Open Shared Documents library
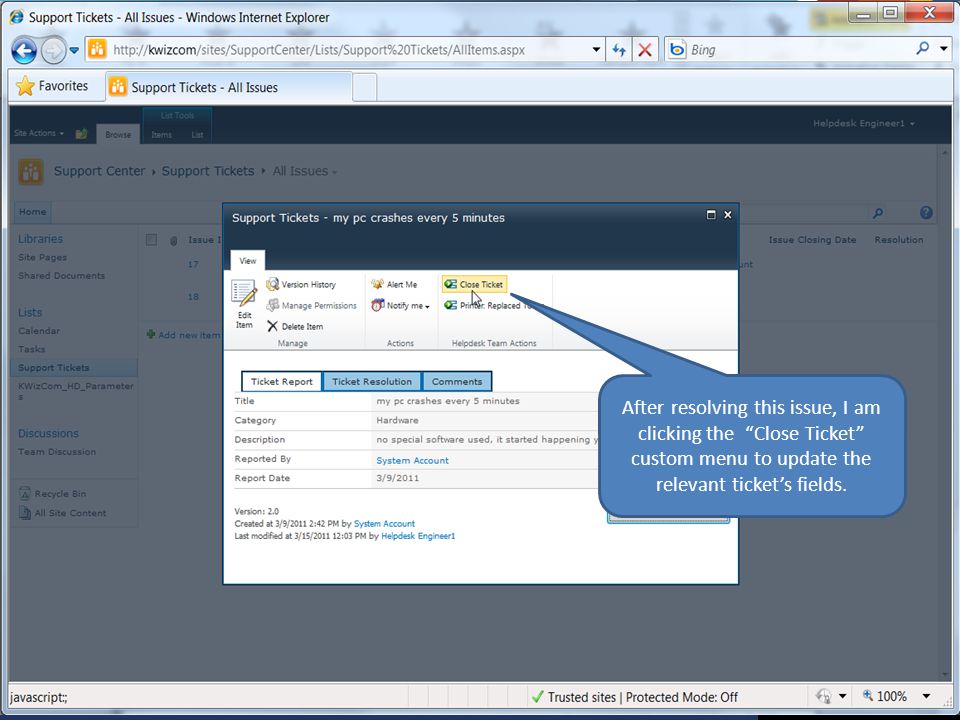This screenshot has width=960, height=720. pyautogui.click(x=61, y=276)
